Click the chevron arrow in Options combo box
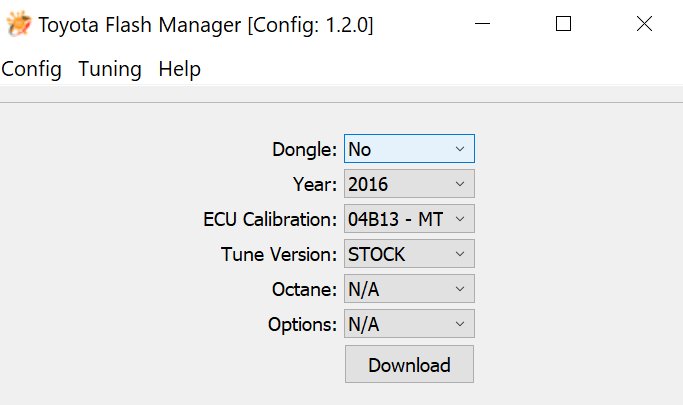683x405 pixels. pos(460,324)
